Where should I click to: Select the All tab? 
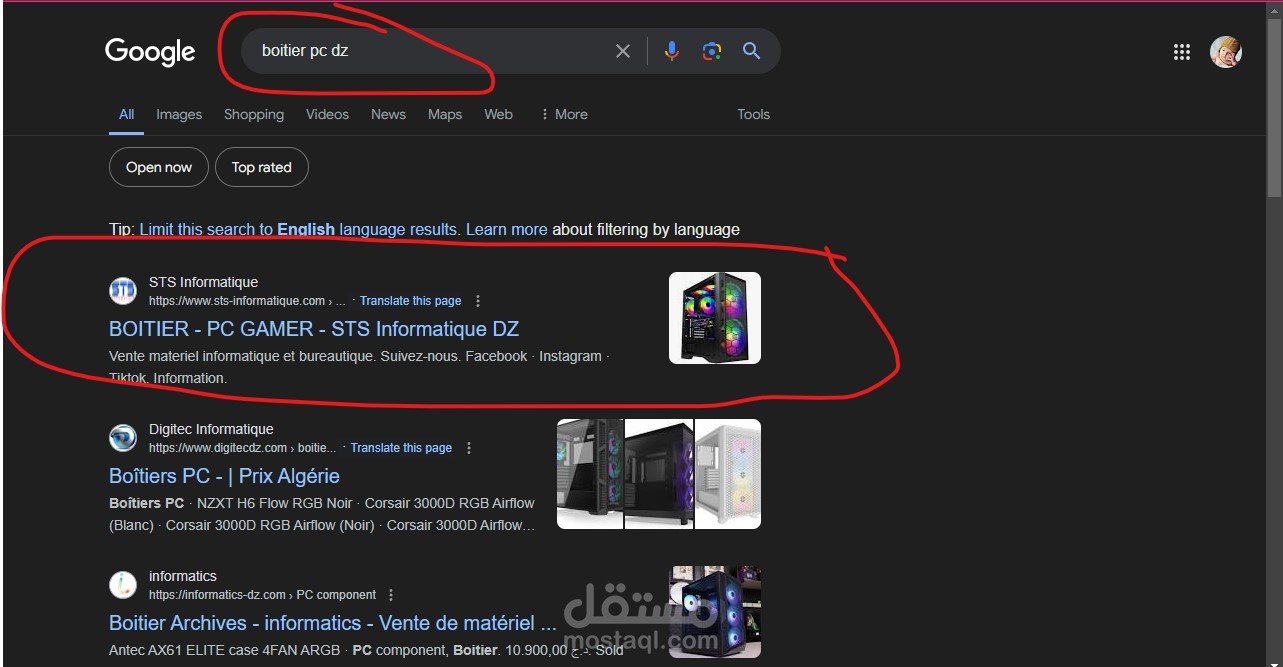(x=126, y=115)
